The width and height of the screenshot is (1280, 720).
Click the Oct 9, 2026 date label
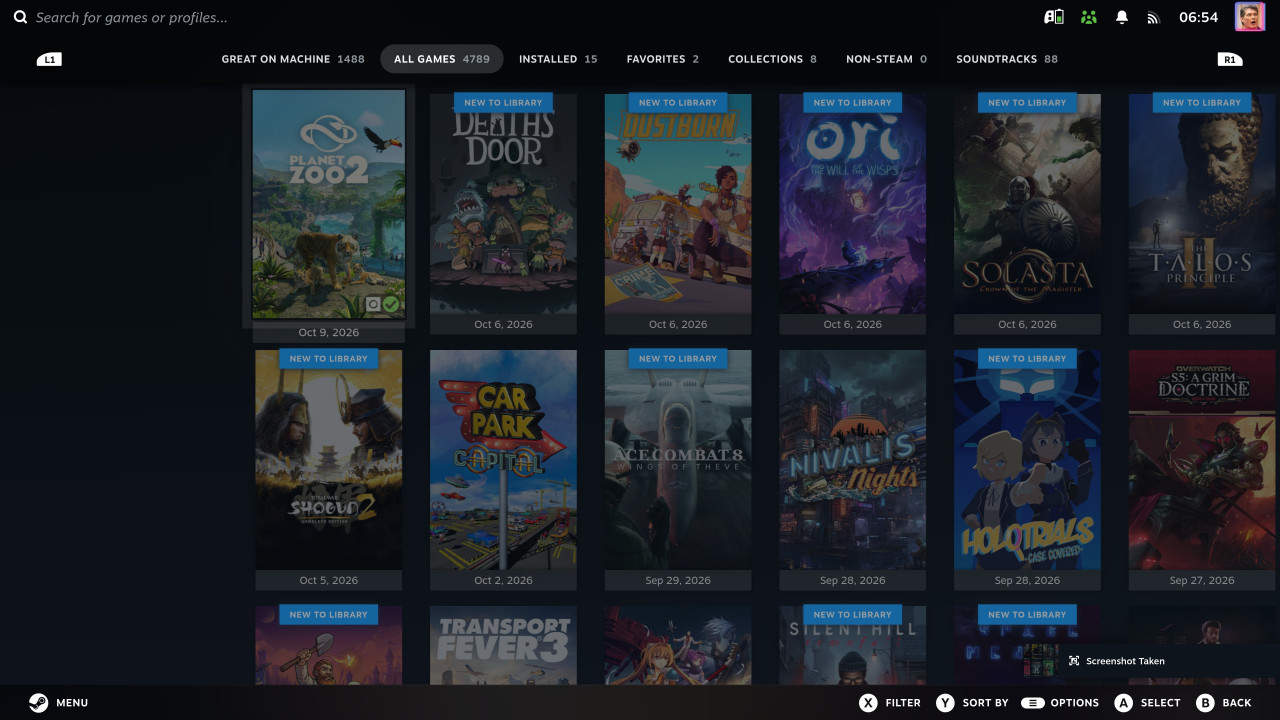(329, 332)
